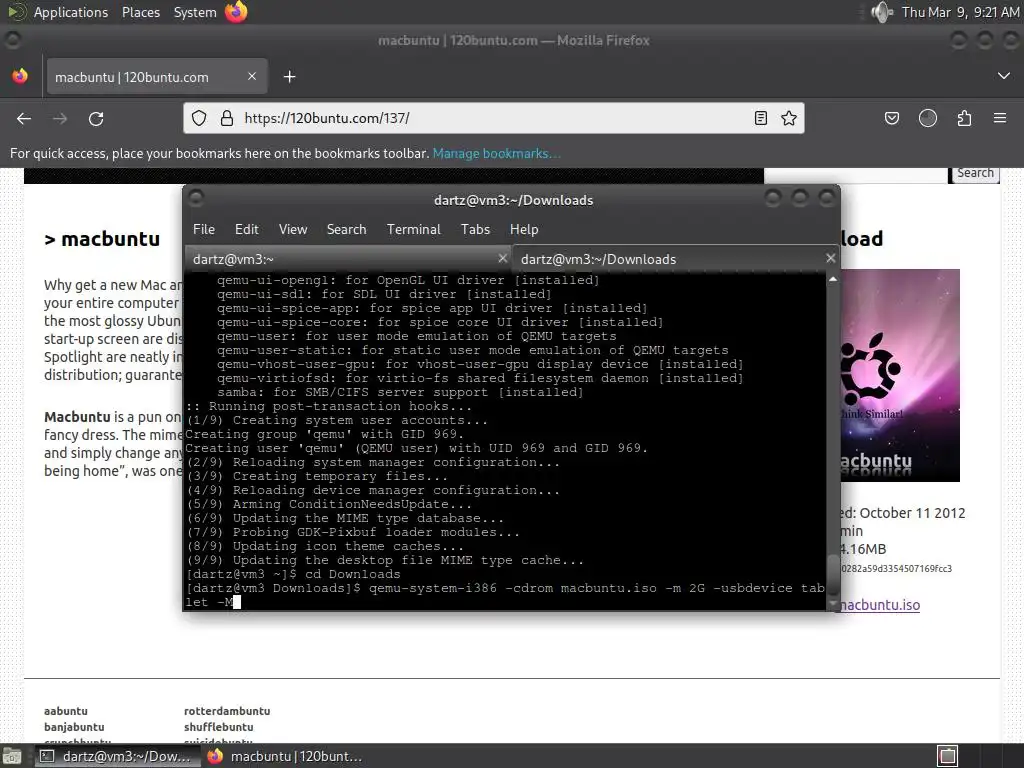Viewport: 1024px width, 768px height.
Task: Open the rotterdambuntu link
Action: 227,711
